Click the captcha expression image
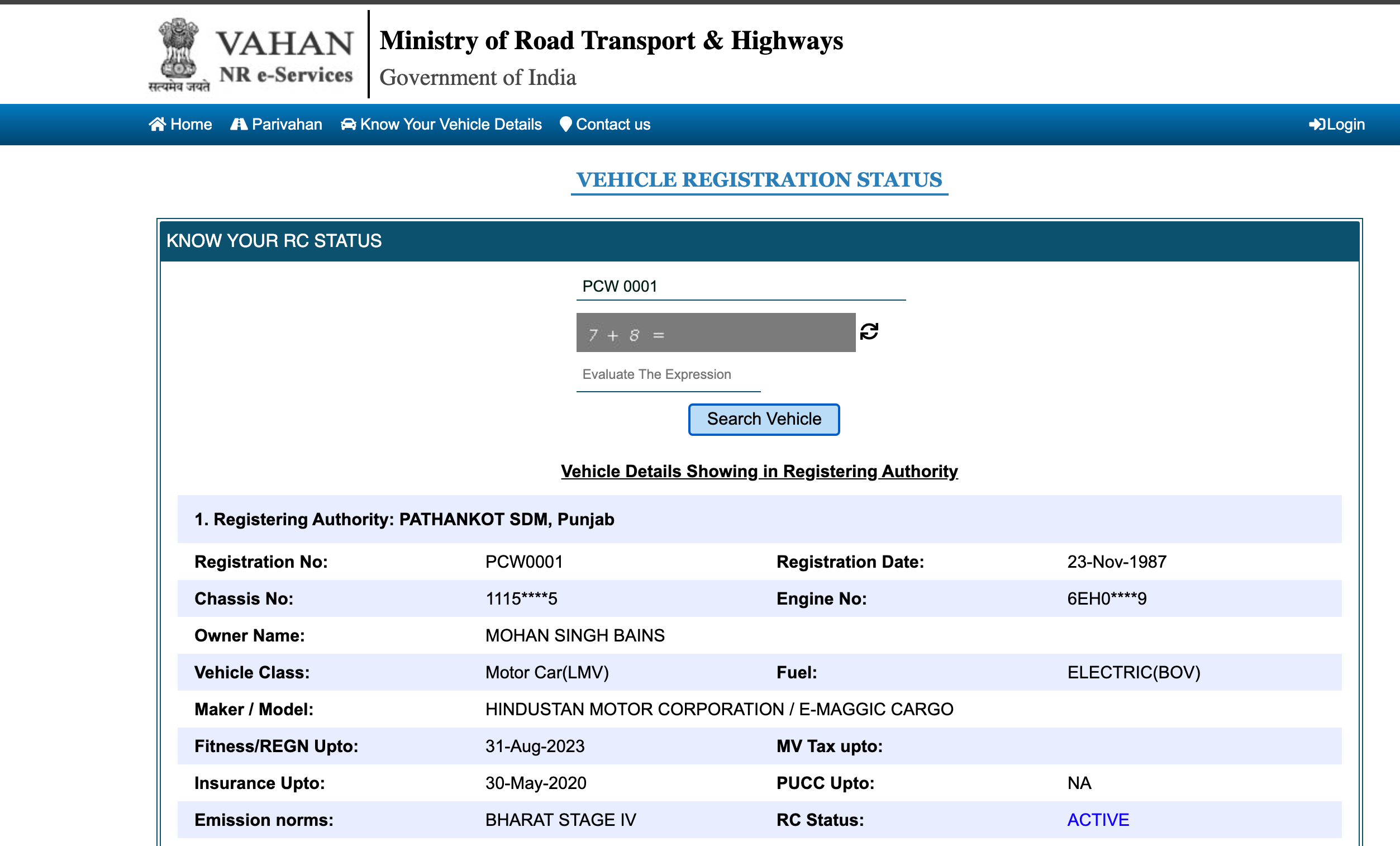Viewport: 1400px width, 846px height. tap(715, 332)
